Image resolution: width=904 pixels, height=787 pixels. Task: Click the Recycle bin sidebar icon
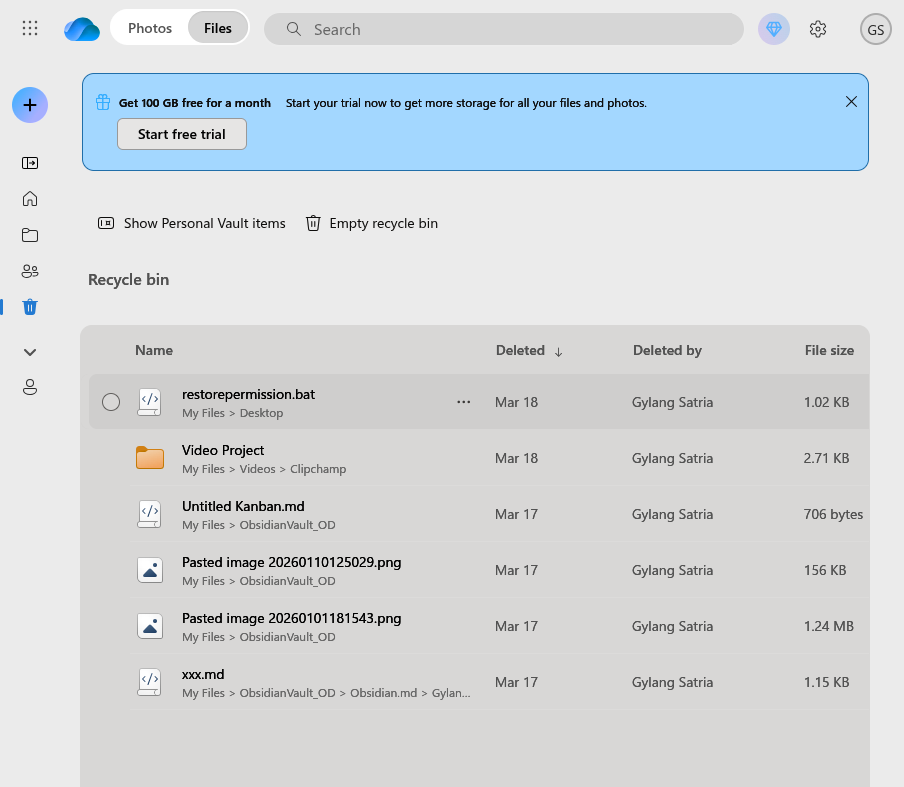30,307
